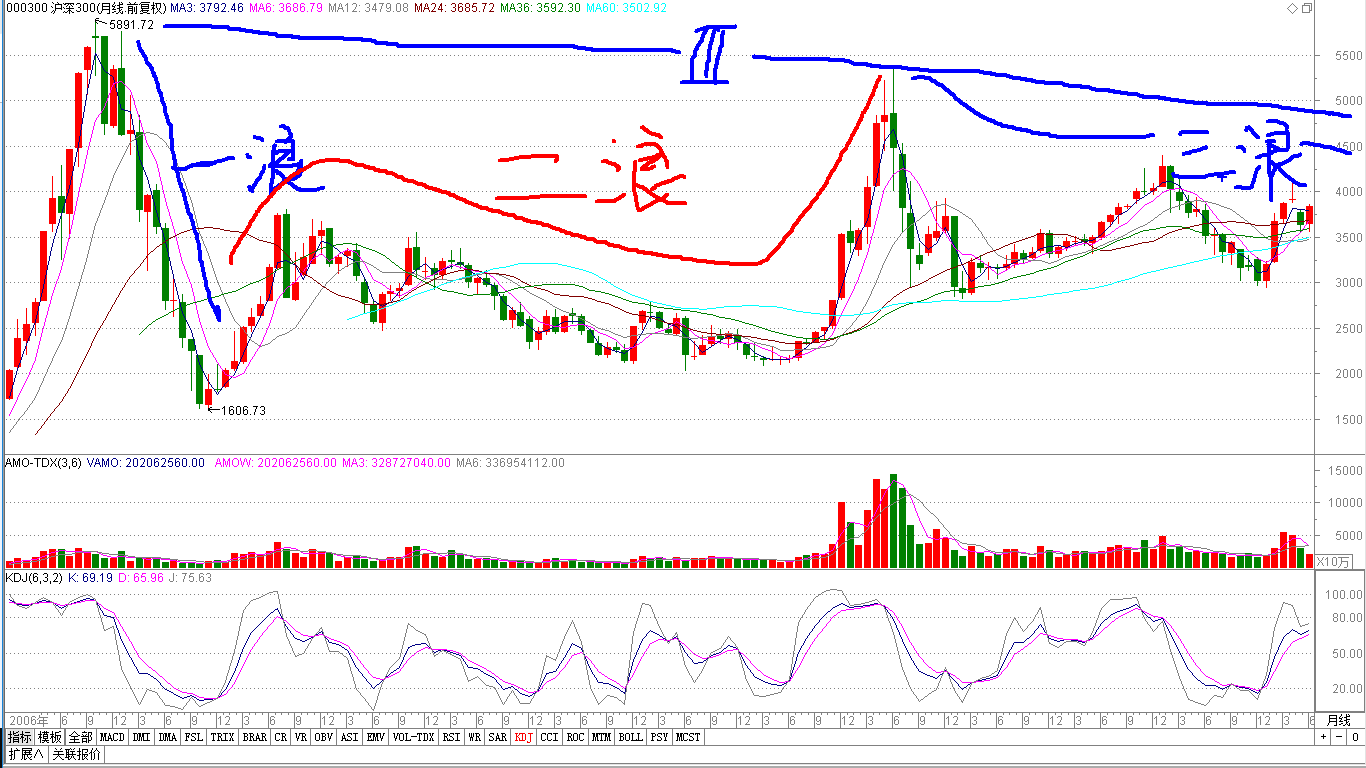Click the VAMO: 202062560.00 value
The height and width of the screenshot is (768, 1366).
click(146, 463)
